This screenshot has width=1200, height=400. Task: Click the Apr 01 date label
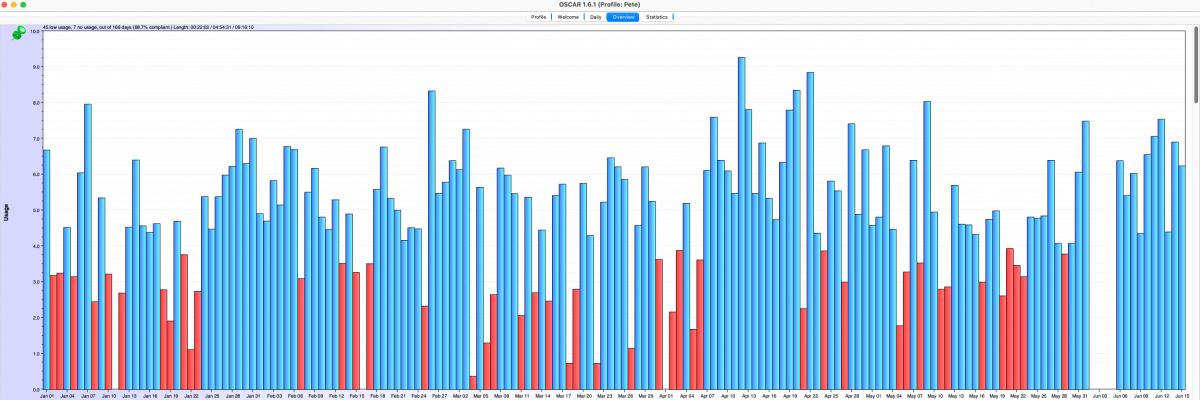tap(665, 396)
